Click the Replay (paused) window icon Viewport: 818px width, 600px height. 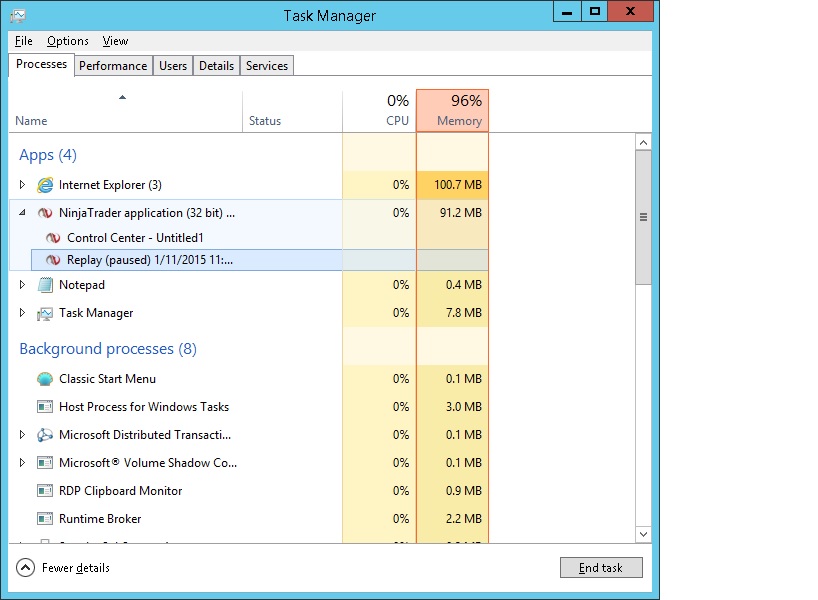[53, 260]
